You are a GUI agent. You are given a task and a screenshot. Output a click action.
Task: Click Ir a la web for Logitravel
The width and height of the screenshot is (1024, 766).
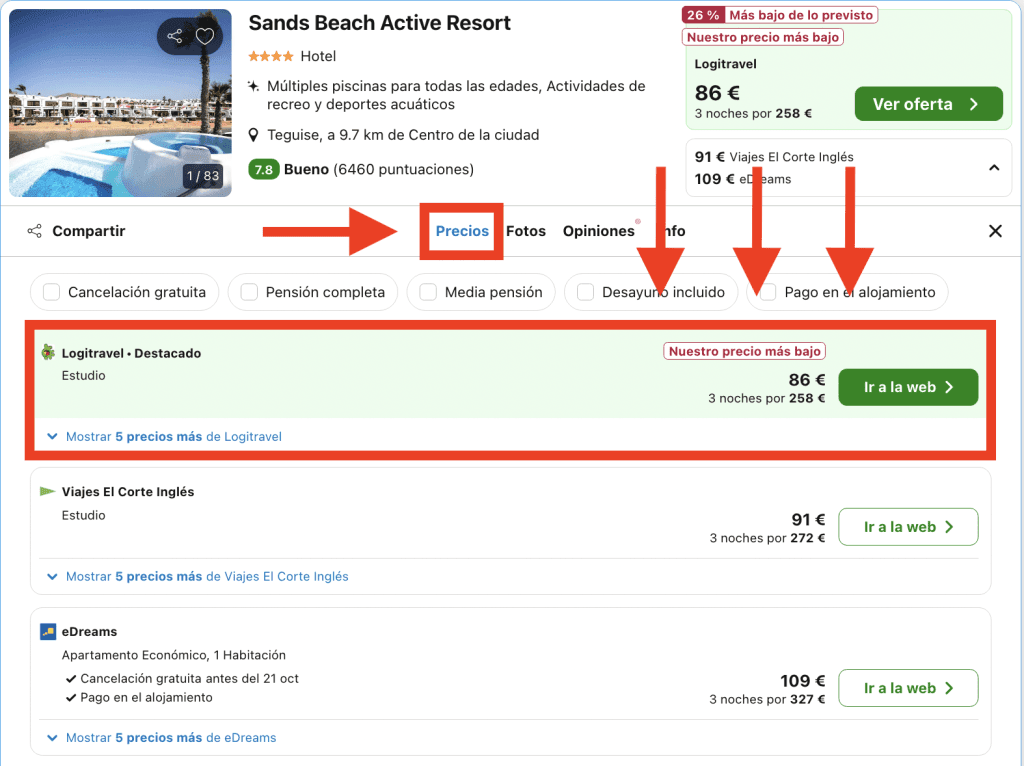click(x=908, y=387)
